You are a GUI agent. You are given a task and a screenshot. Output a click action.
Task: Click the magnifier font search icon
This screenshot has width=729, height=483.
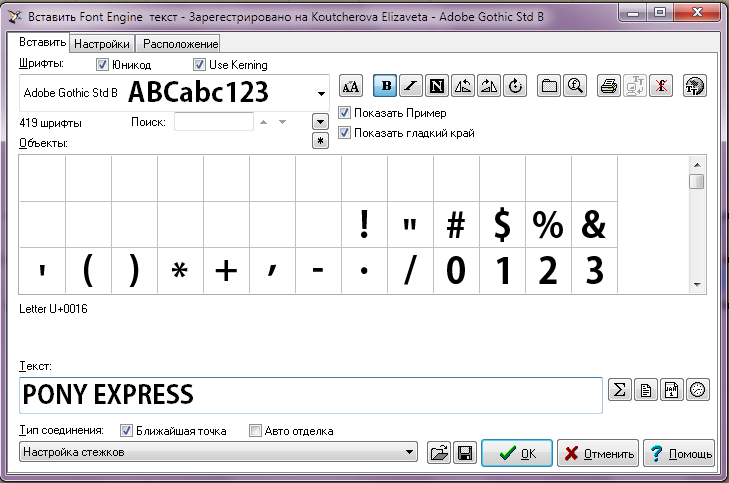575,86
